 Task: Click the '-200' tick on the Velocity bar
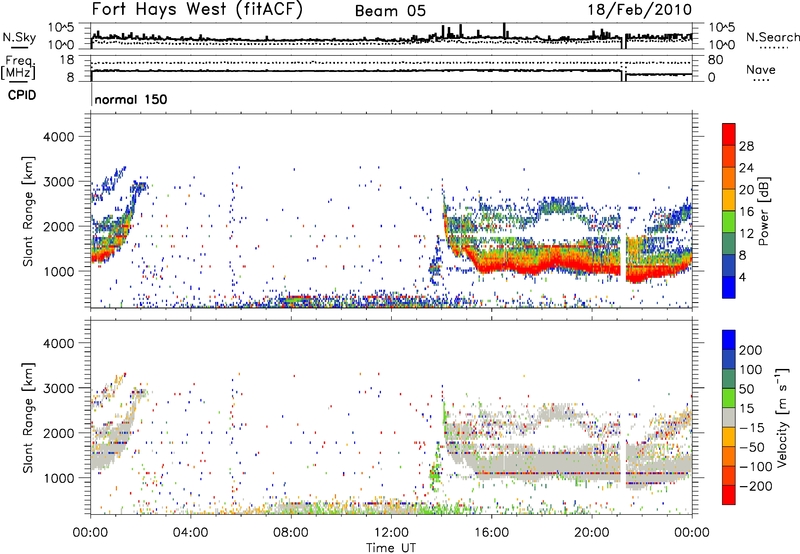(756, 486)
